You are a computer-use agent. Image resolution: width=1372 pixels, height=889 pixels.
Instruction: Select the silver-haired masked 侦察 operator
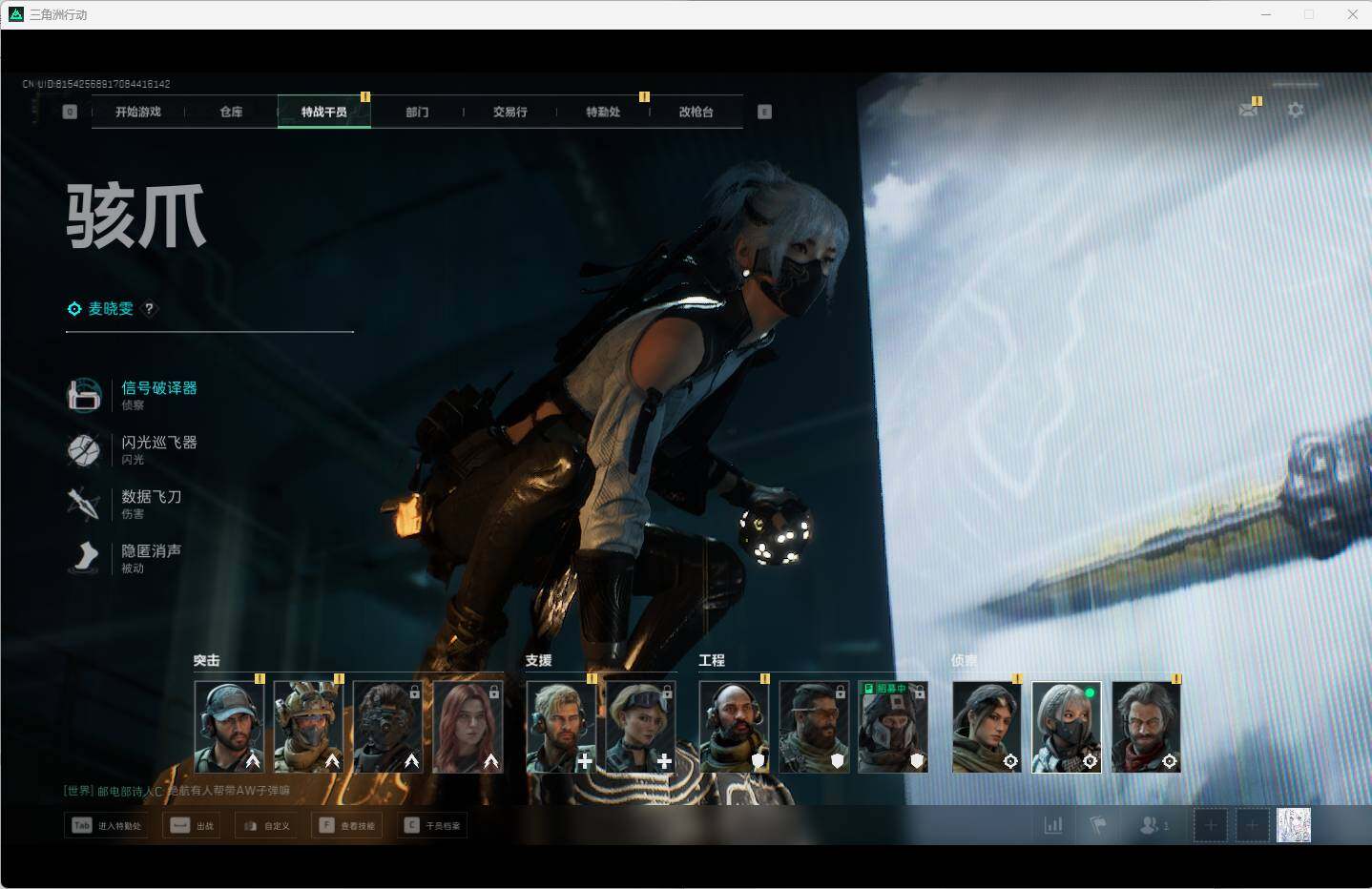(1066, 726)
